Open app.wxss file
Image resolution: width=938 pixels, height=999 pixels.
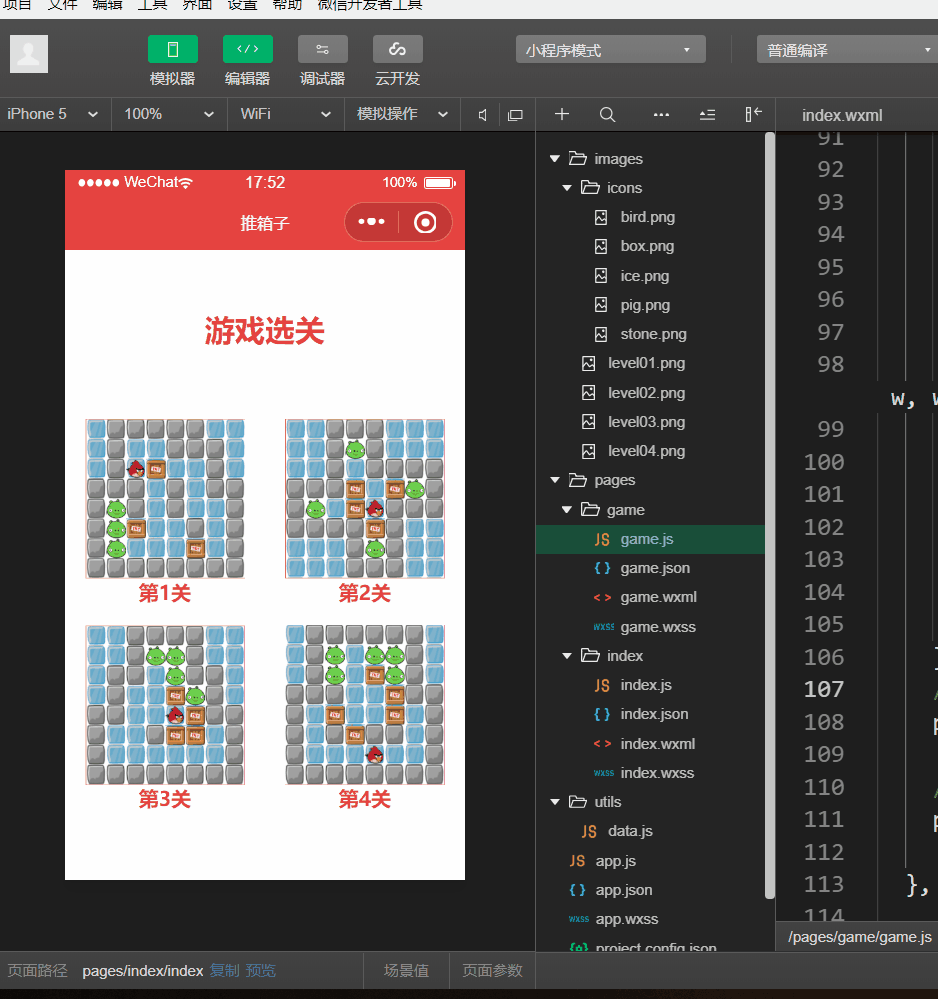pos(626,919)
